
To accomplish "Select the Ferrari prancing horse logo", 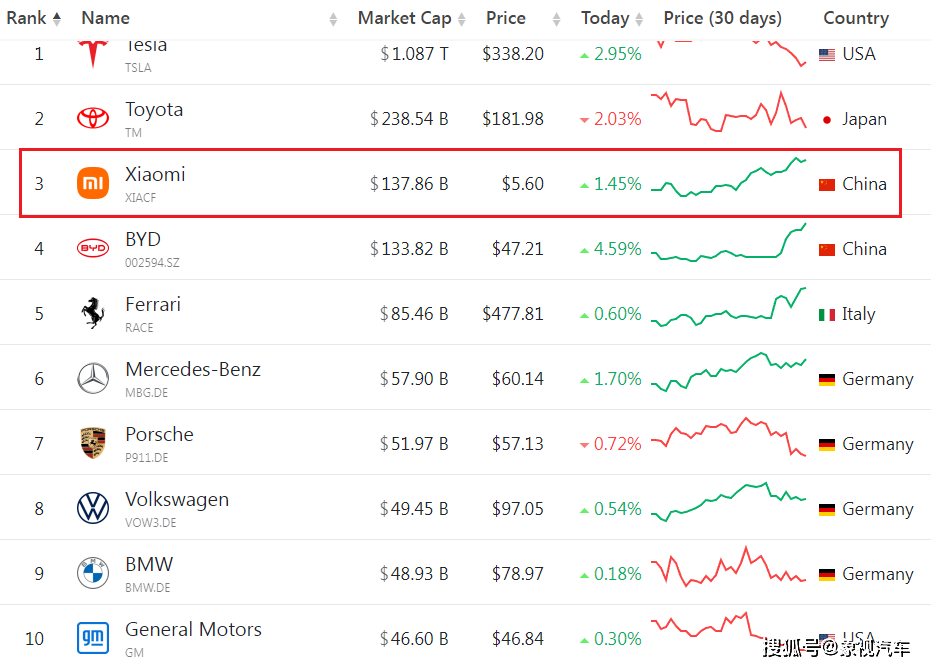I will (x=93, y=313).
